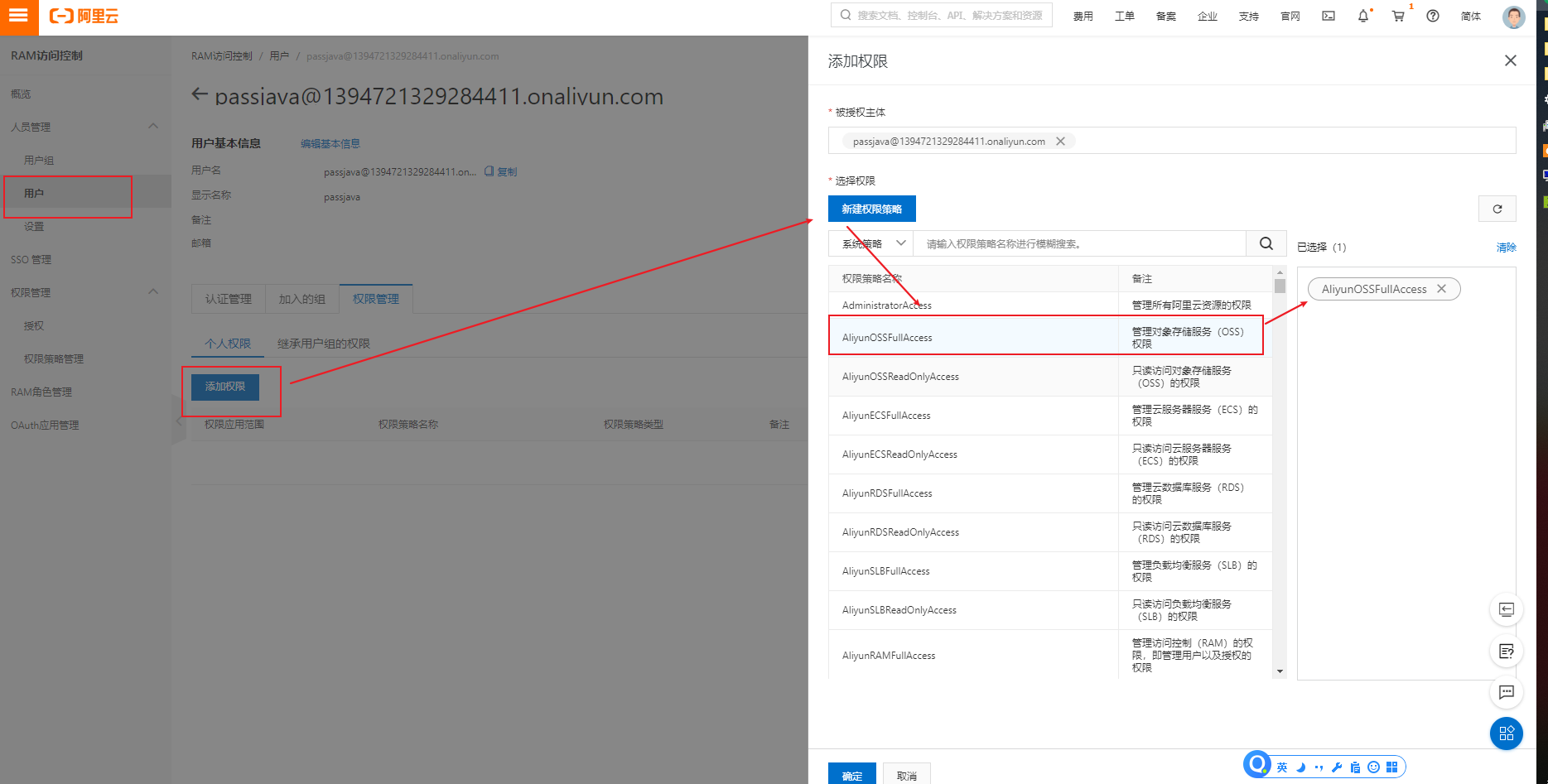Click the help question mark icon
Screen dimensions: 1548x784
coord(1433,16)
